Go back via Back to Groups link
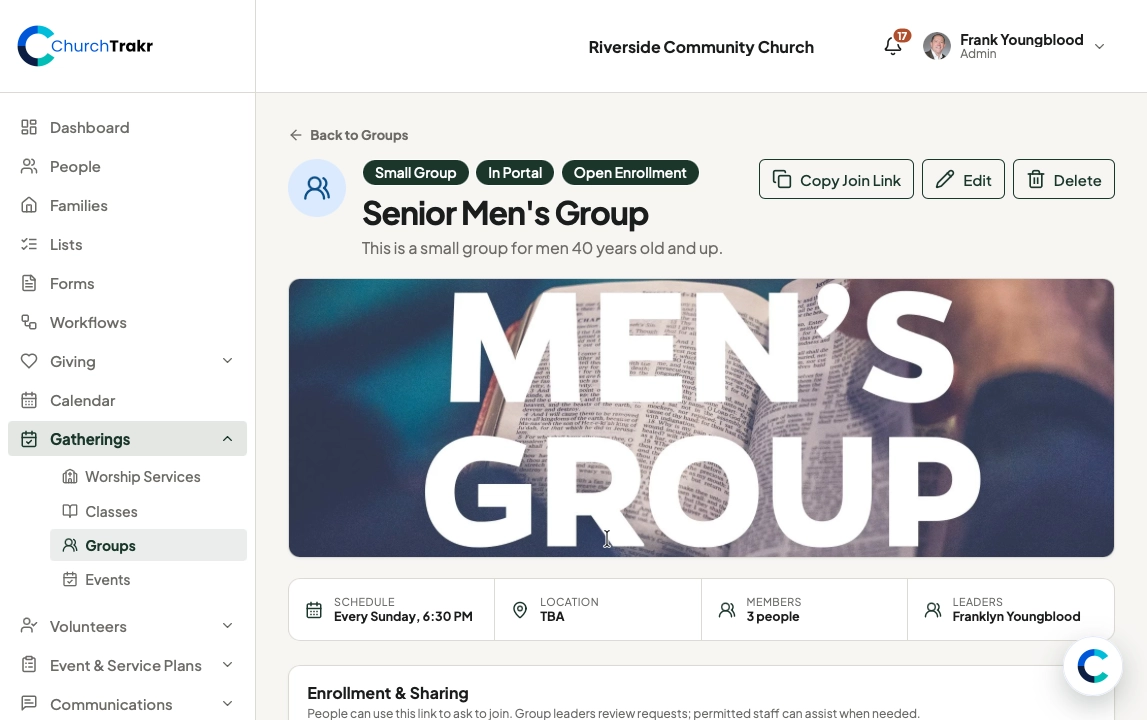Screen dimensions: 1147x720 (349, 135)
